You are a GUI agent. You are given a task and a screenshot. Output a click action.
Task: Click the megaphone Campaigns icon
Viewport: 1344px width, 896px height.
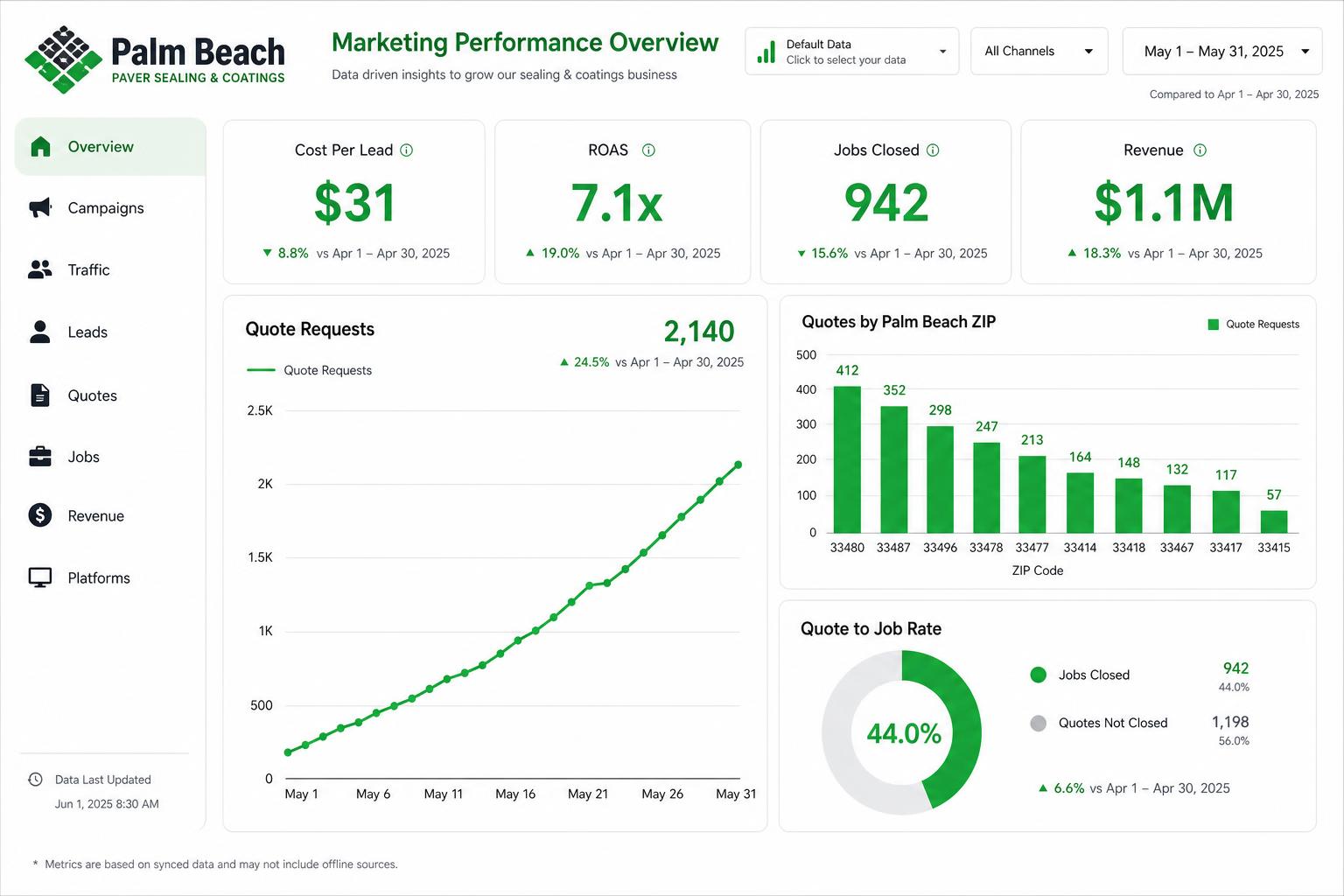(x=40, y=208)
